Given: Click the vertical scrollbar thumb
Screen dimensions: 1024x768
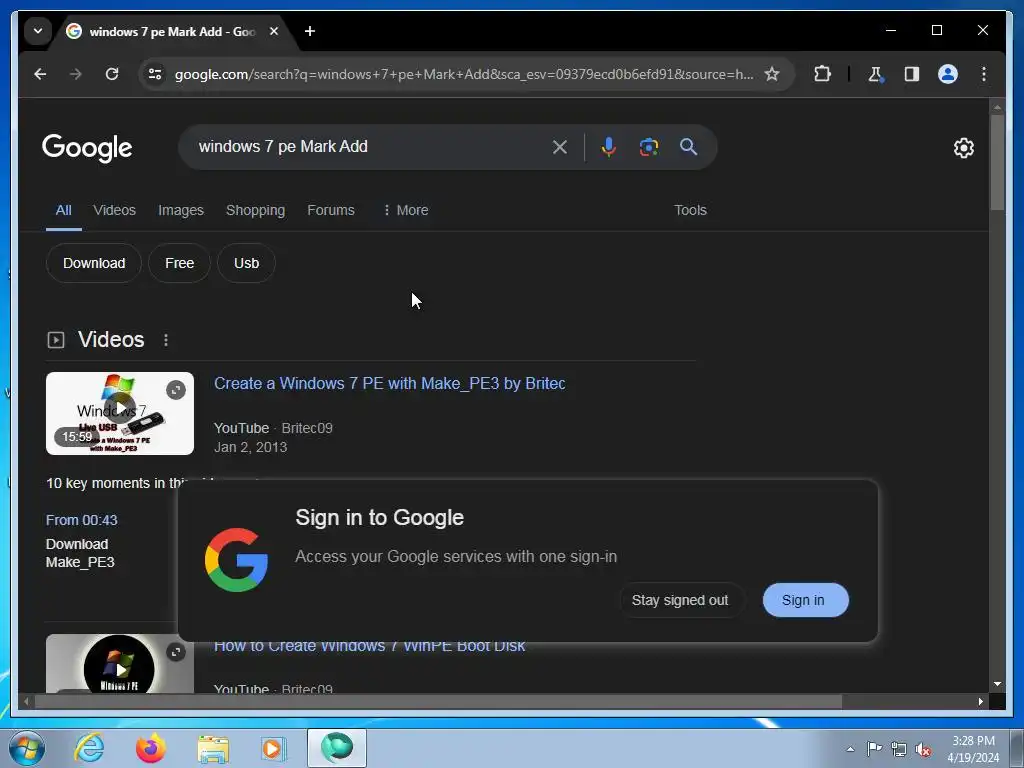Looking at the screenshot, I should (997, 162).
